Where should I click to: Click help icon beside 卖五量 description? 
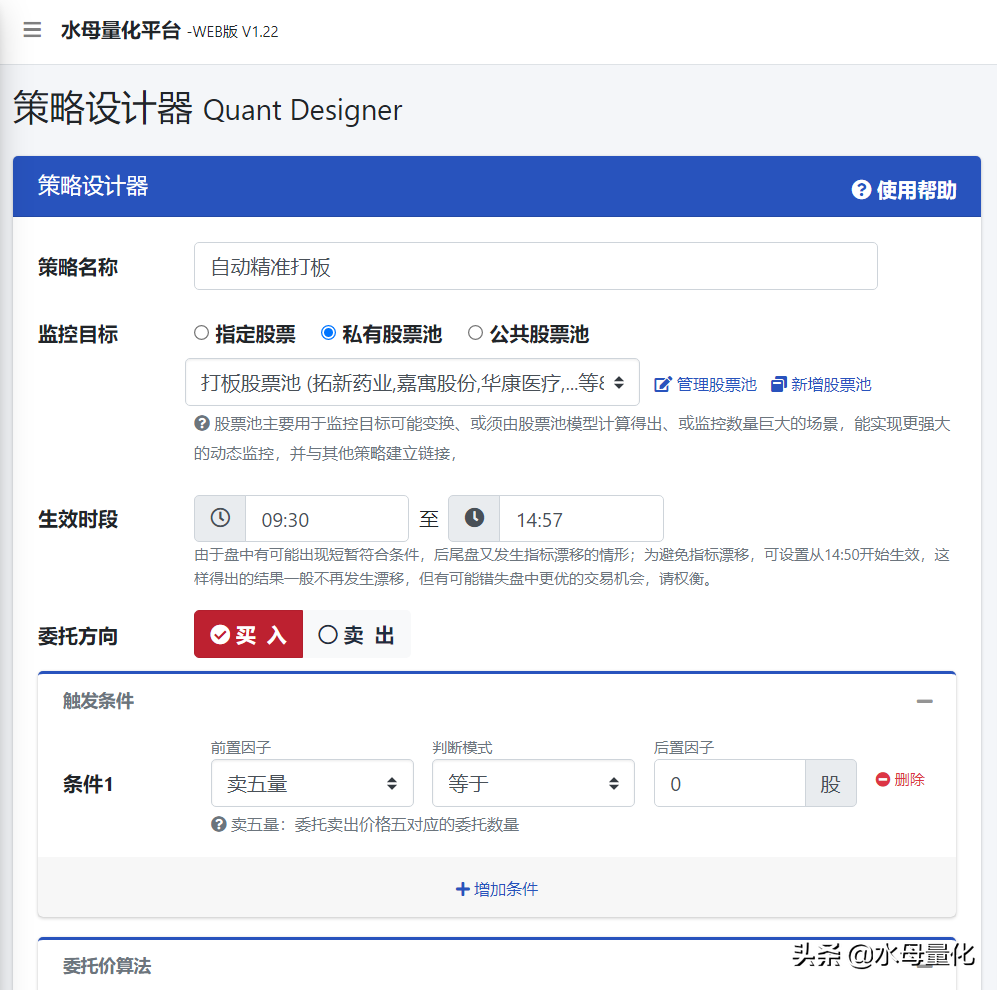[219, 825]
